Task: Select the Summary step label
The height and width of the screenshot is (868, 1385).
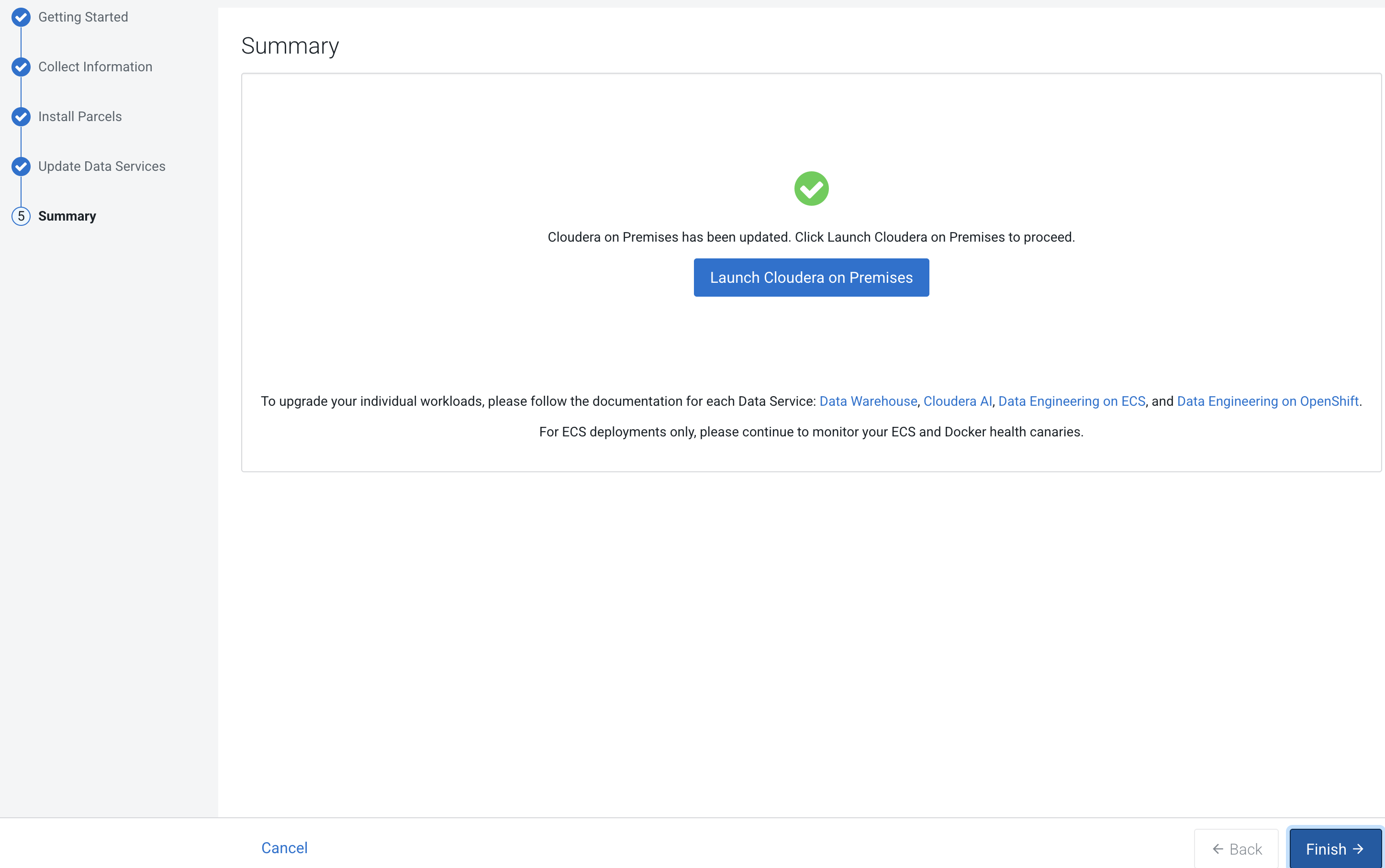Action: point(67,216)
